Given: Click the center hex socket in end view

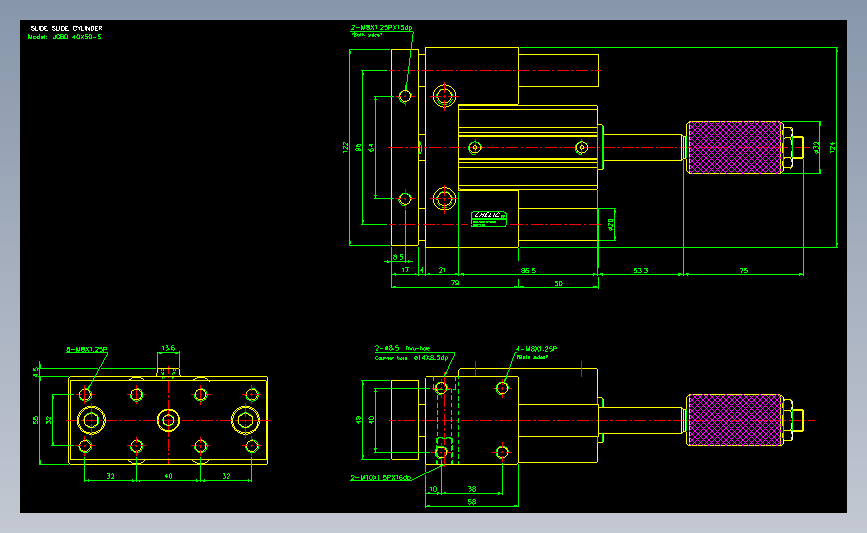Looking at the screenshot, I should 168,420.
